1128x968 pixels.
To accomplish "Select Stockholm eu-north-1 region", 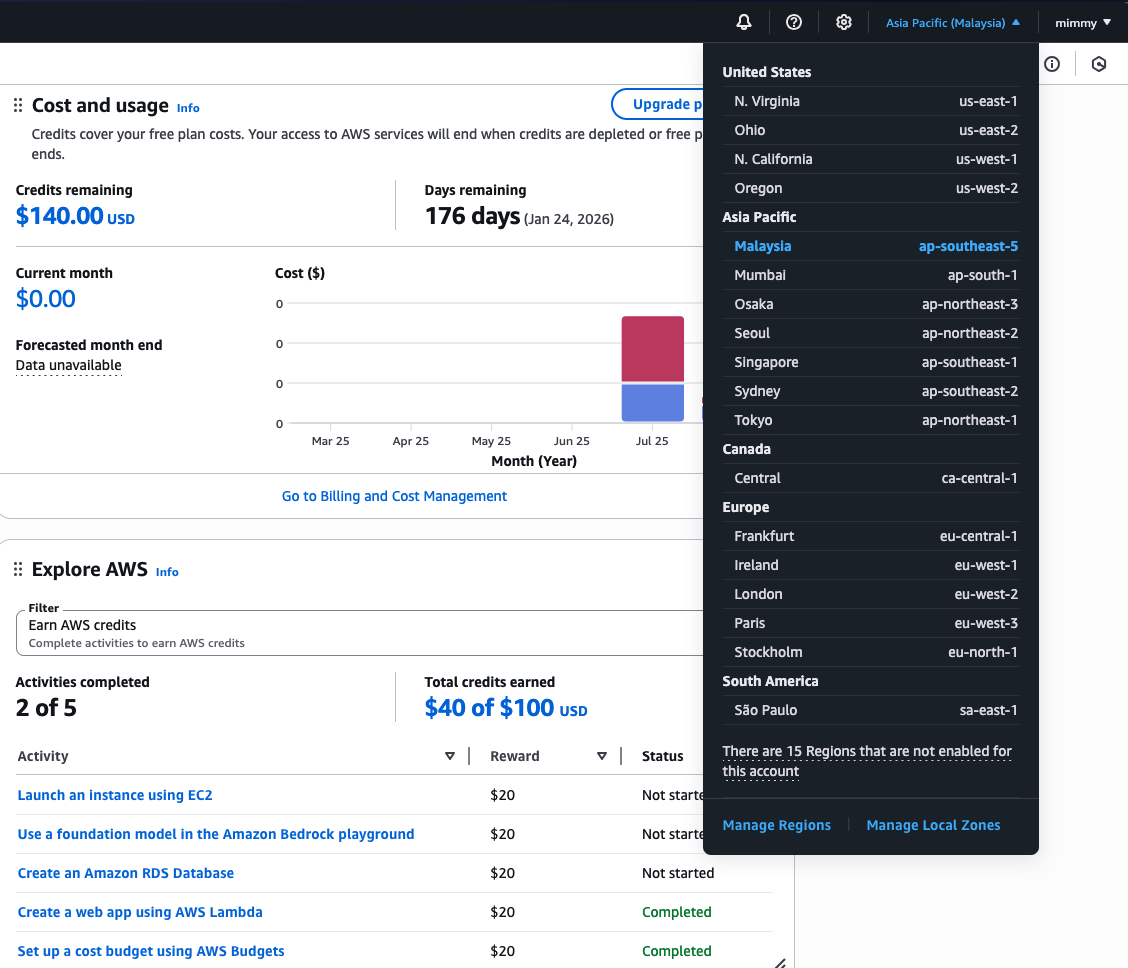I will (870, 652).
